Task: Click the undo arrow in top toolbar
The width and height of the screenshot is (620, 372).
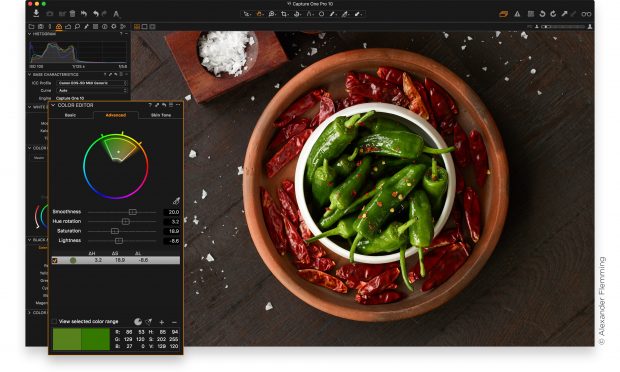Action: (96, 14)
